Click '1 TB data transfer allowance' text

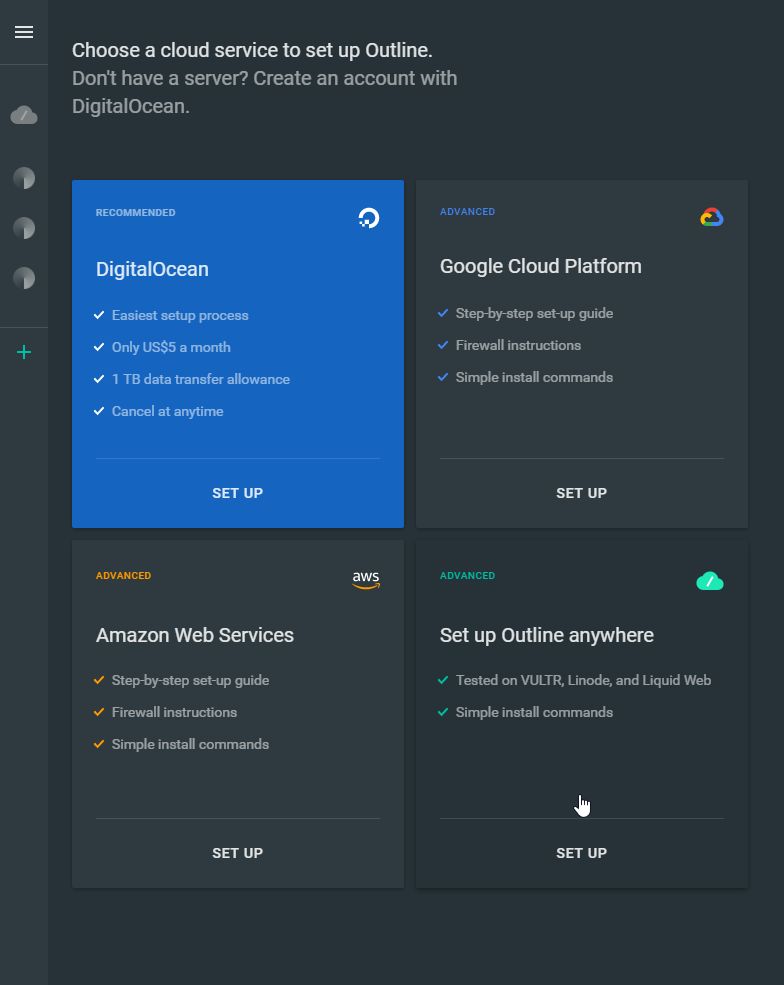pos(200,379)
